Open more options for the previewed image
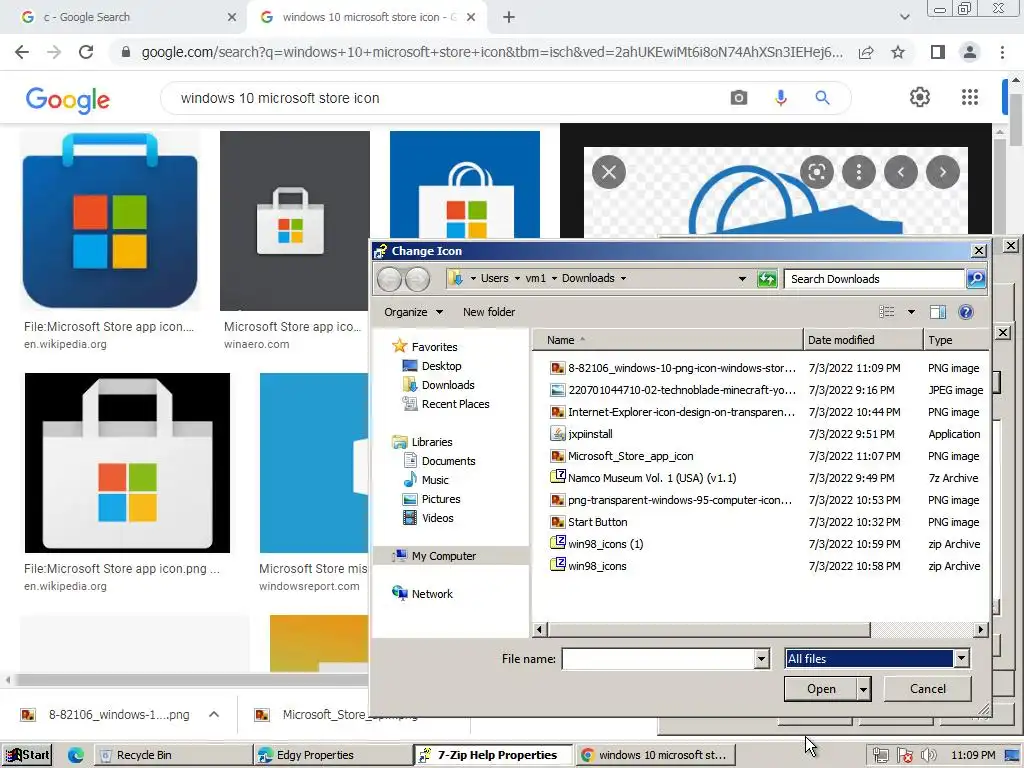 859,172
